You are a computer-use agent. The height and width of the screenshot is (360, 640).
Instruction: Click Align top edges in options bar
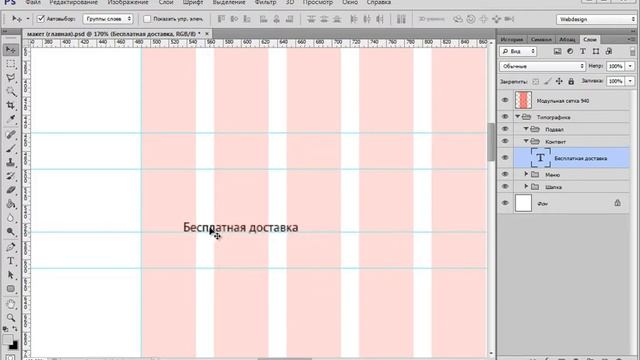pyautogui.click(x=221, y=19)
